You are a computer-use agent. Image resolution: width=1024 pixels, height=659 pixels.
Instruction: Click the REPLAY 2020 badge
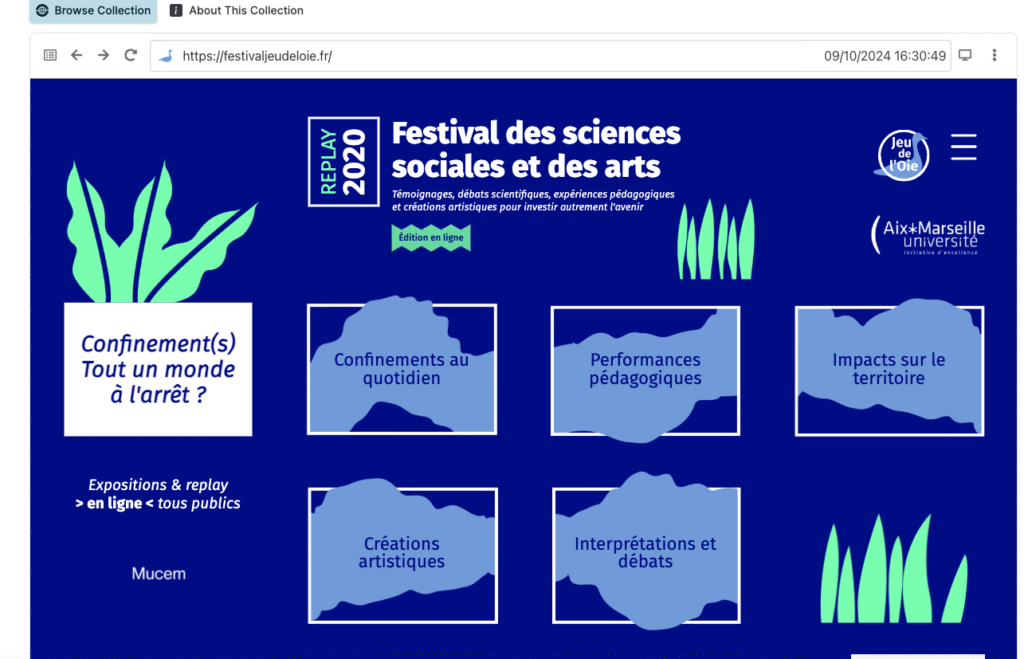(343, 162)
